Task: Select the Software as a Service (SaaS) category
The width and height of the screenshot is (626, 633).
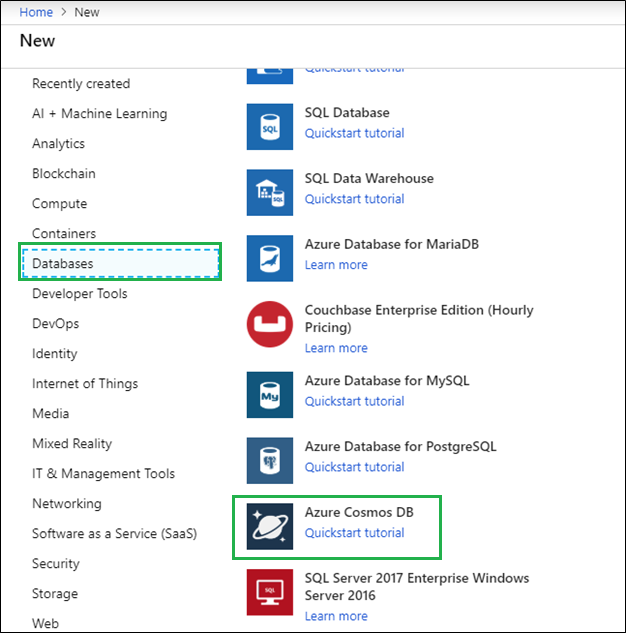Action: click(114, 534)
